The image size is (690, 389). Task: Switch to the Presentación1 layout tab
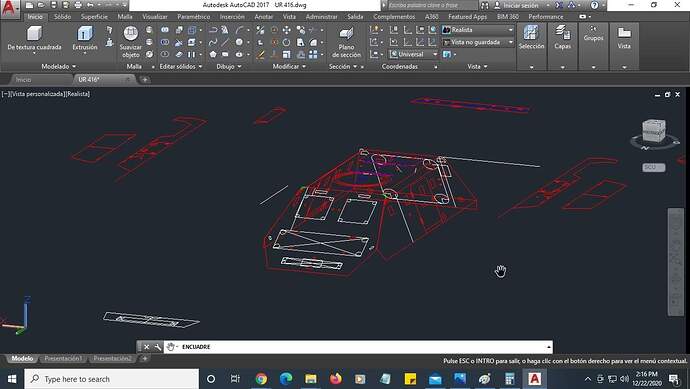point(63,359)
